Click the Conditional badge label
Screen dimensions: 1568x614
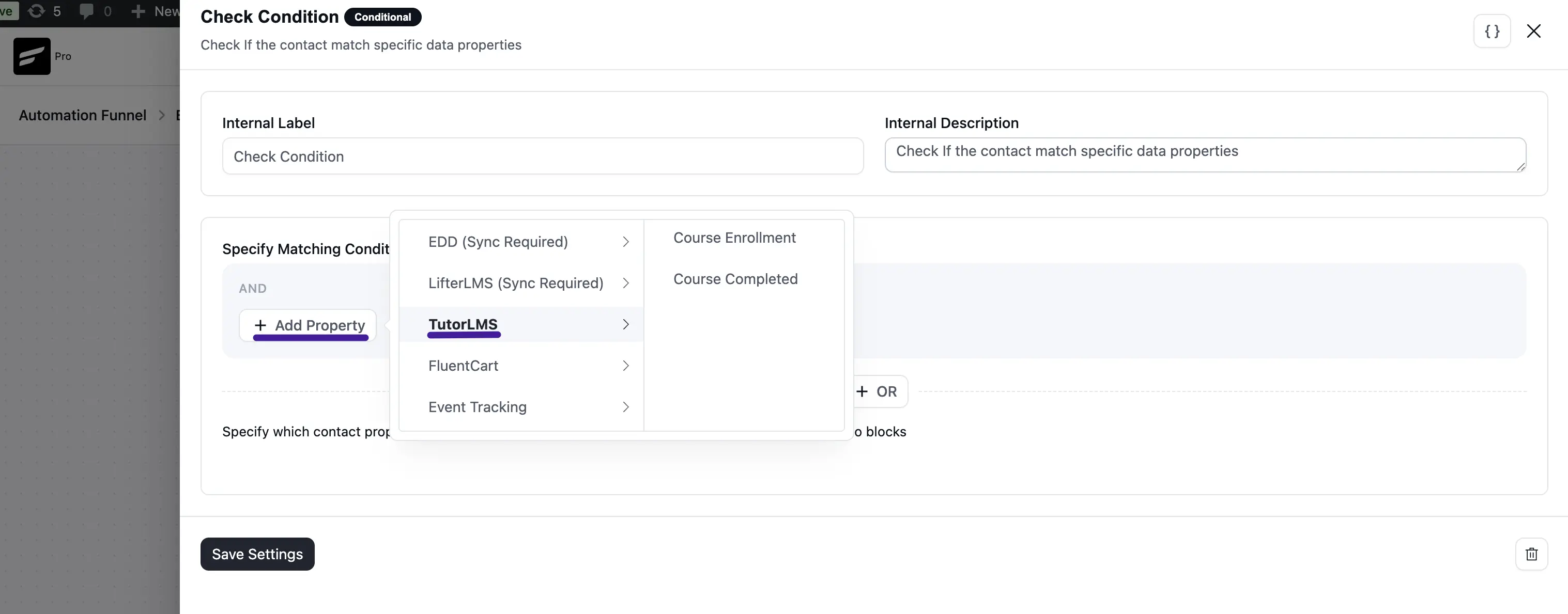pos(382,17)
